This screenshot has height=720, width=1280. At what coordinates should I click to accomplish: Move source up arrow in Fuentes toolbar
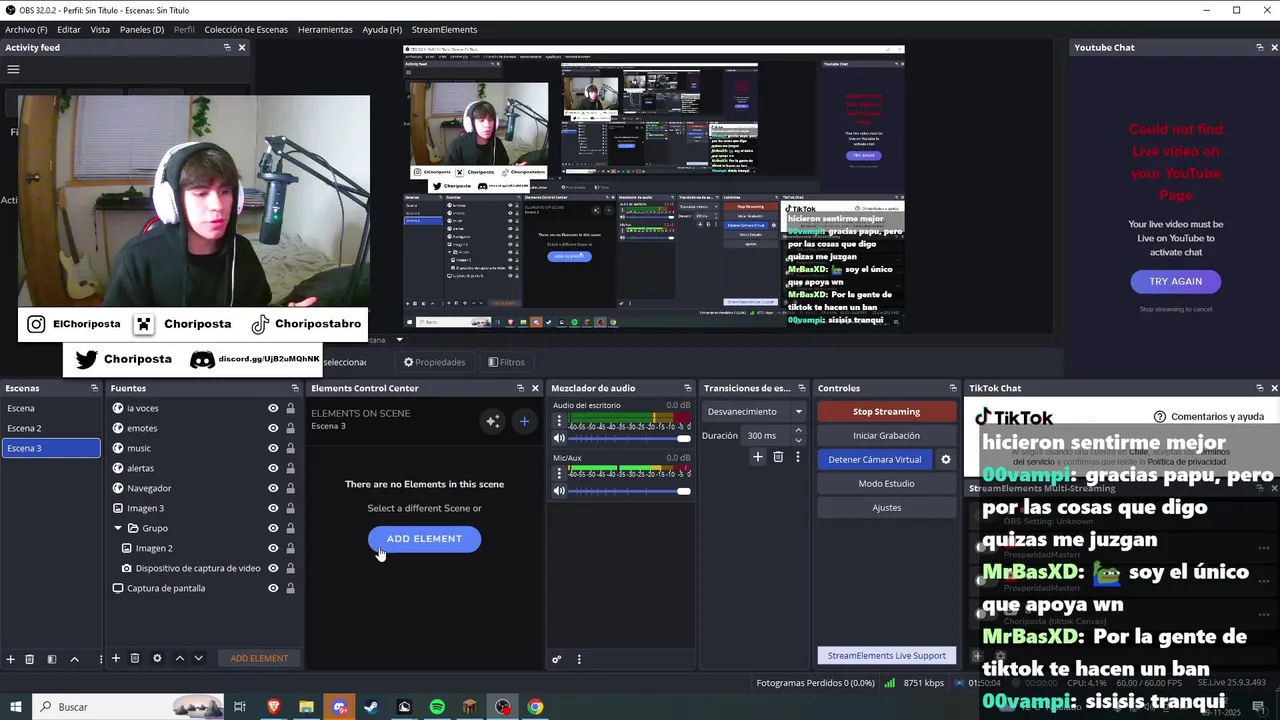179,658
